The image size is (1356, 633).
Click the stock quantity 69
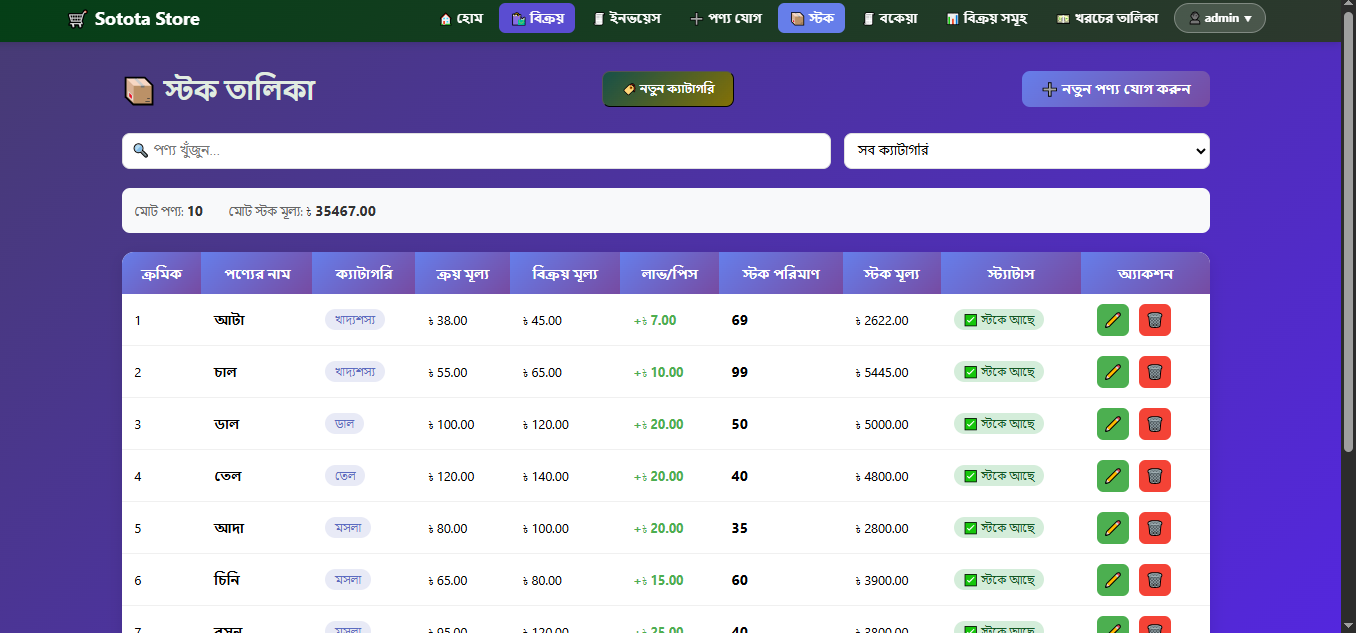(740, 320)
